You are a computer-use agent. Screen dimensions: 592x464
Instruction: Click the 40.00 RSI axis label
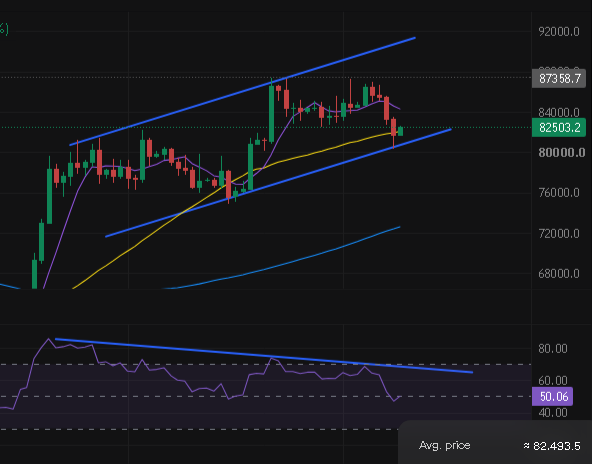pyautogui.click(x=553, y=413)
